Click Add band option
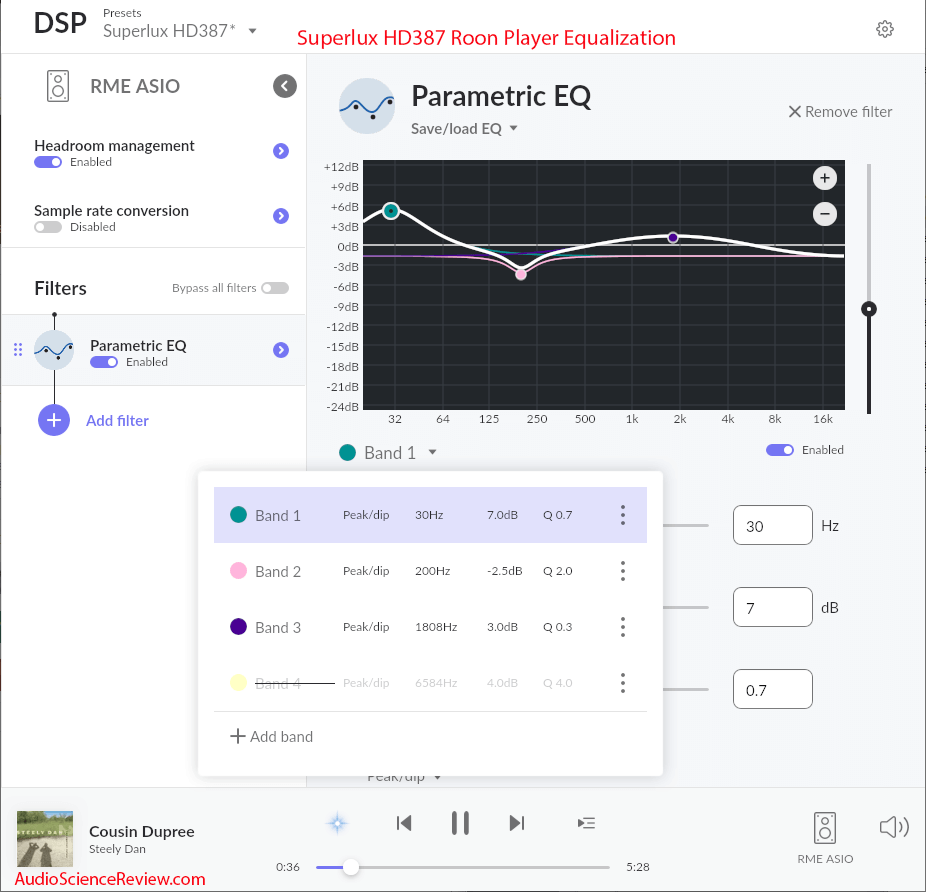 (272, 737)
